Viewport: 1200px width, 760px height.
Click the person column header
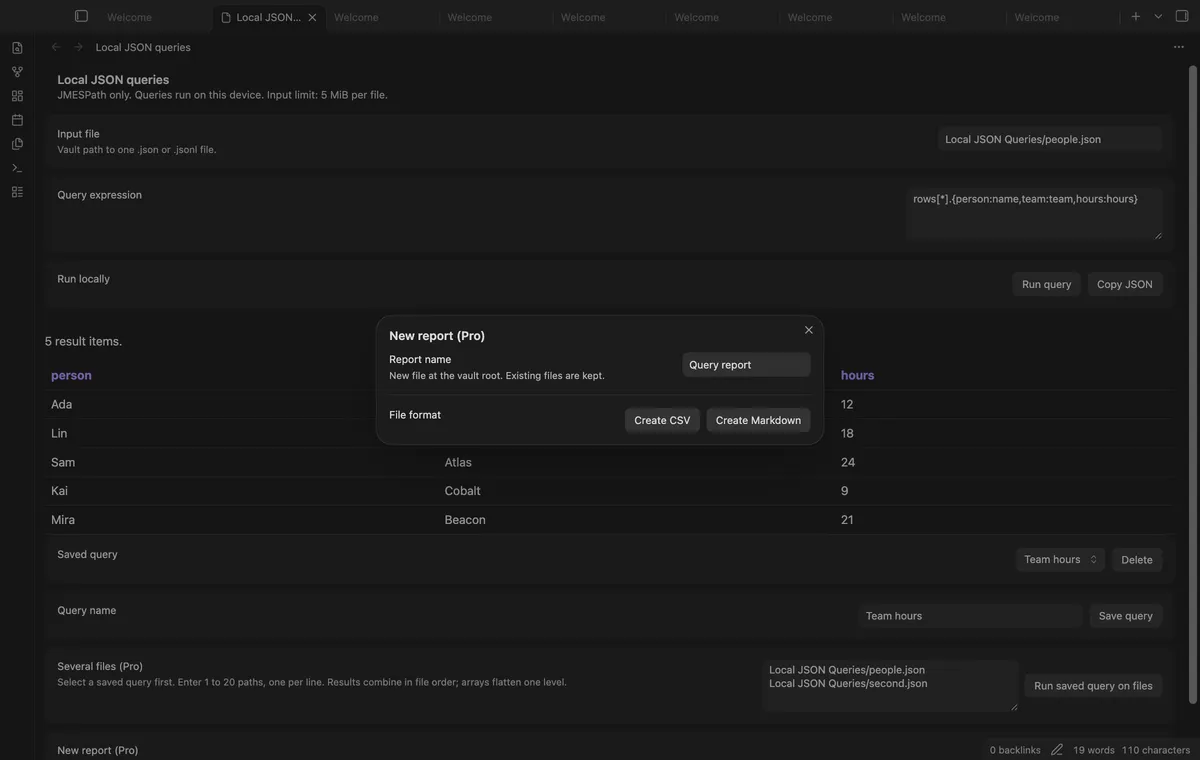coord(71,375)
